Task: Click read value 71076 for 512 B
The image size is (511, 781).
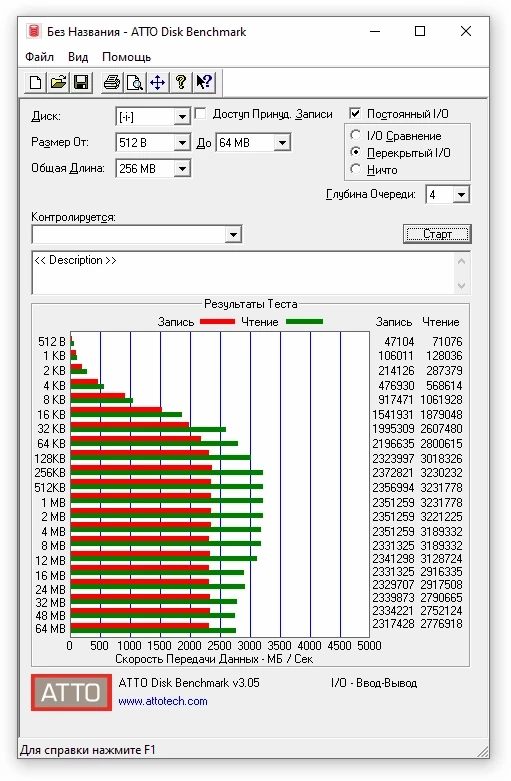Action: coord(447,342)
